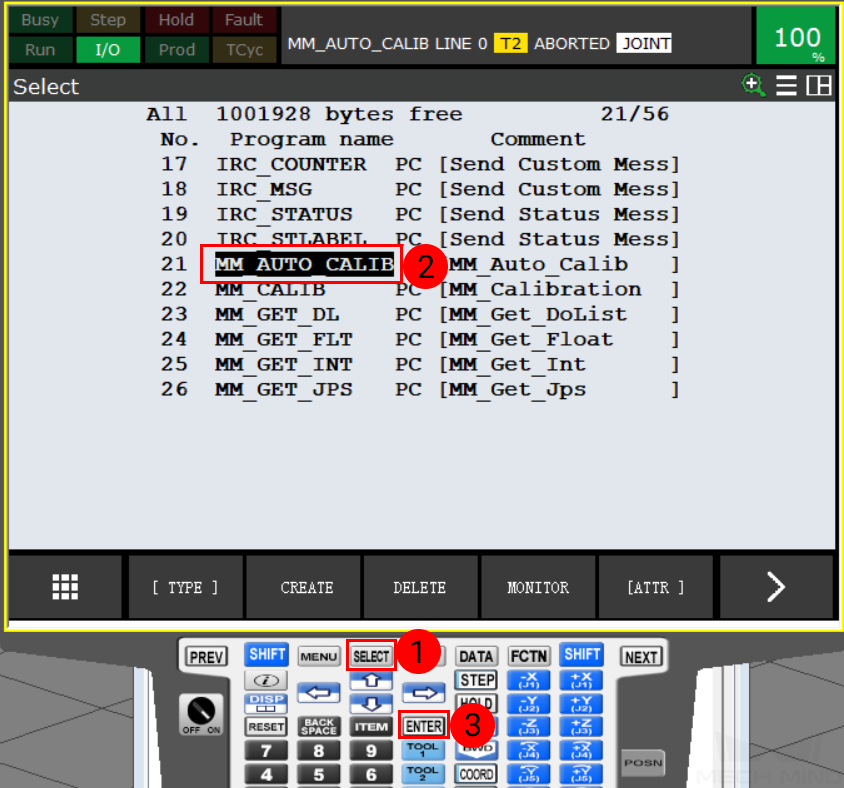This screenshot has height=788, width=844.
Task: Click the JOINT coordinate label in status line
Action: [644, 43]
